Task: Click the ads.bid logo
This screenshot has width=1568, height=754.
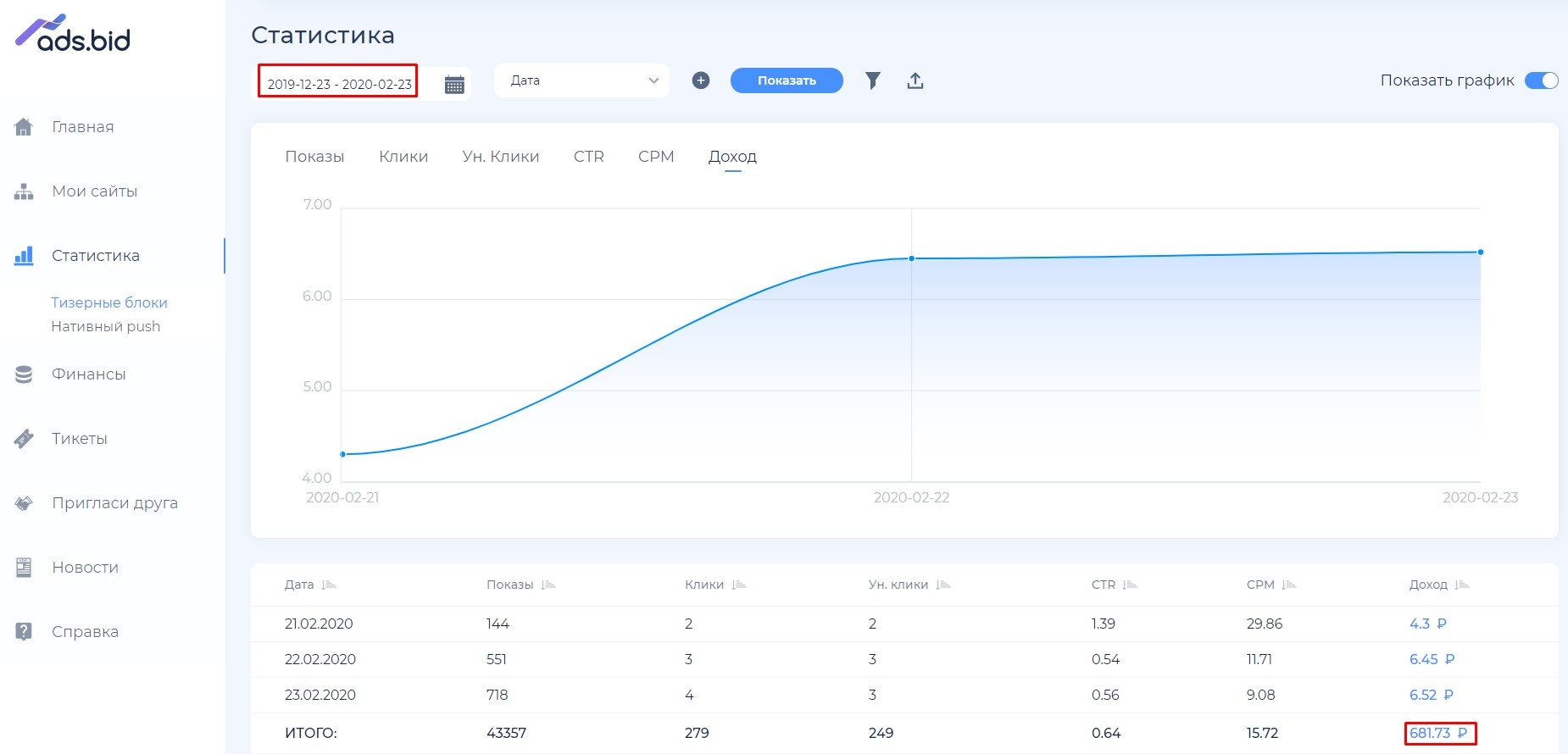Action: pos(73,33)
